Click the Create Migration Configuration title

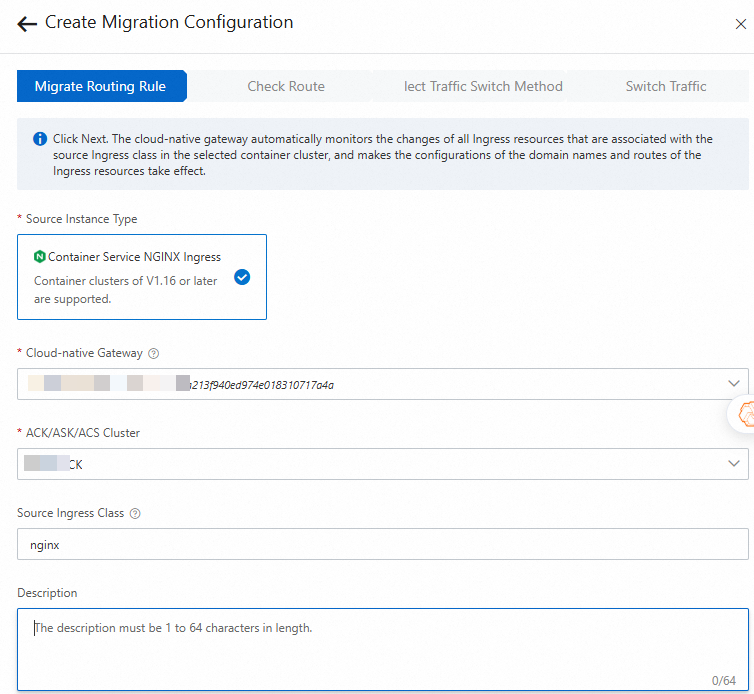point(169,23)
